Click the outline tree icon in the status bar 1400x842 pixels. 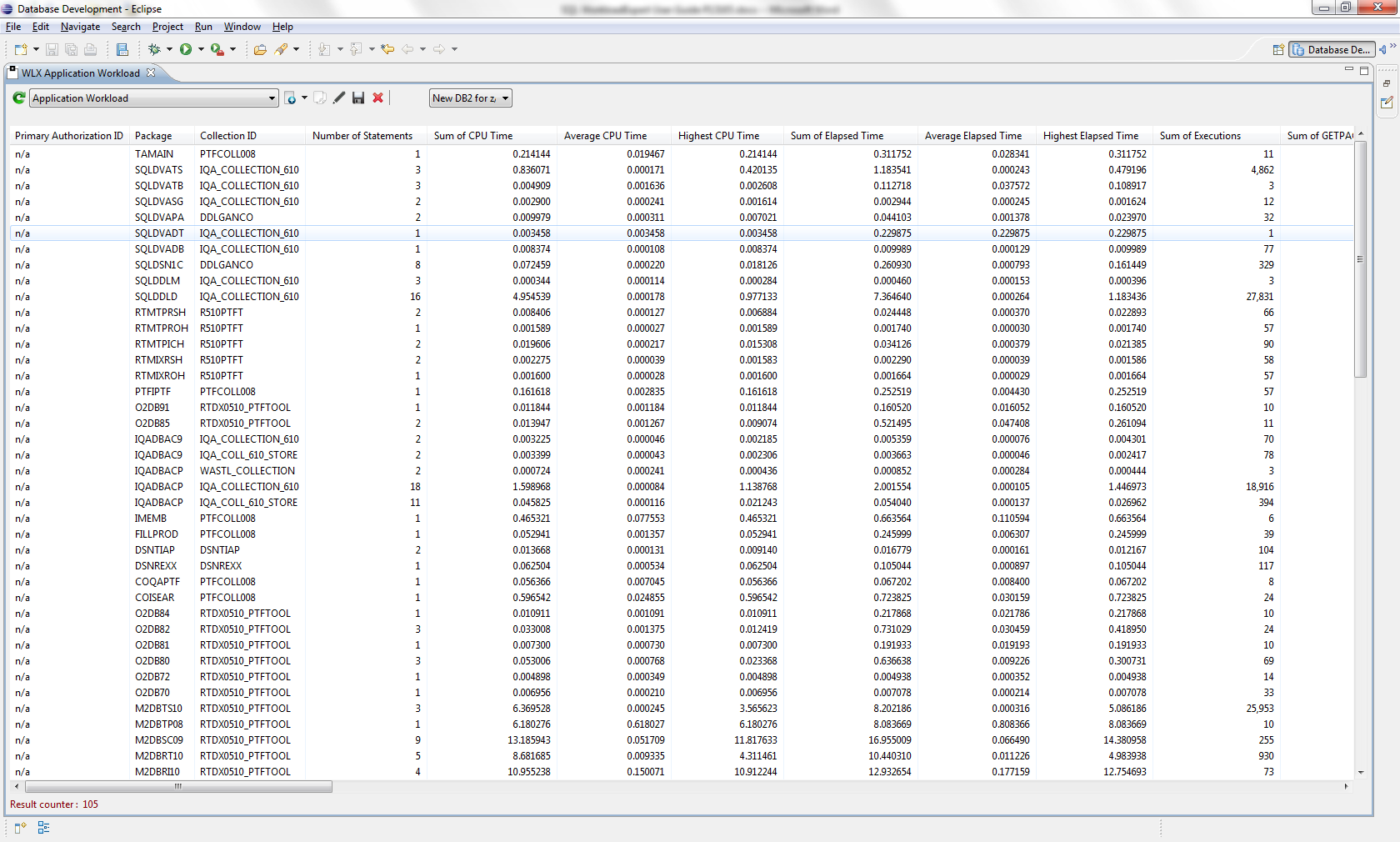coord(43,828)
